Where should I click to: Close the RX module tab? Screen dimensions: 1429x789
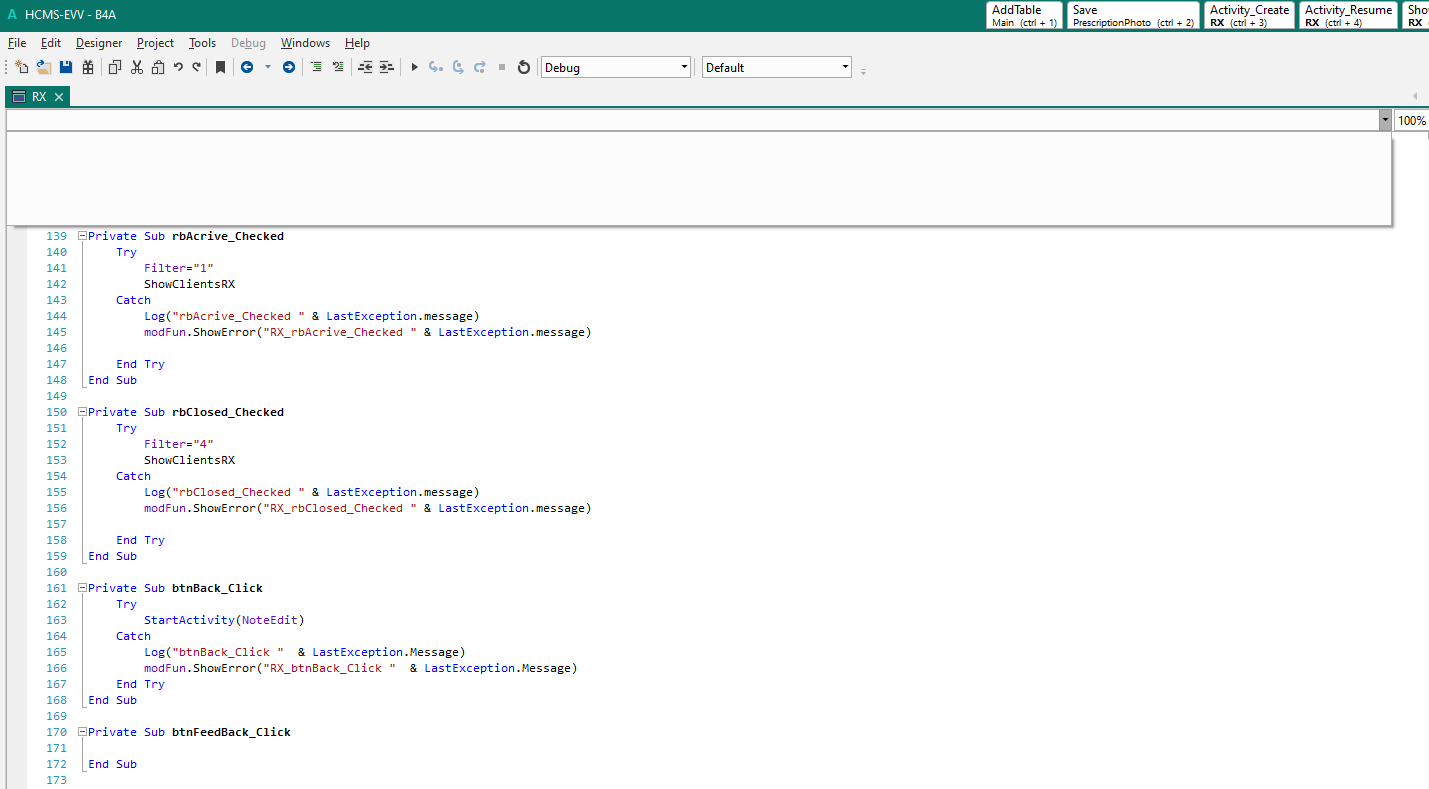tap(59, 97)
